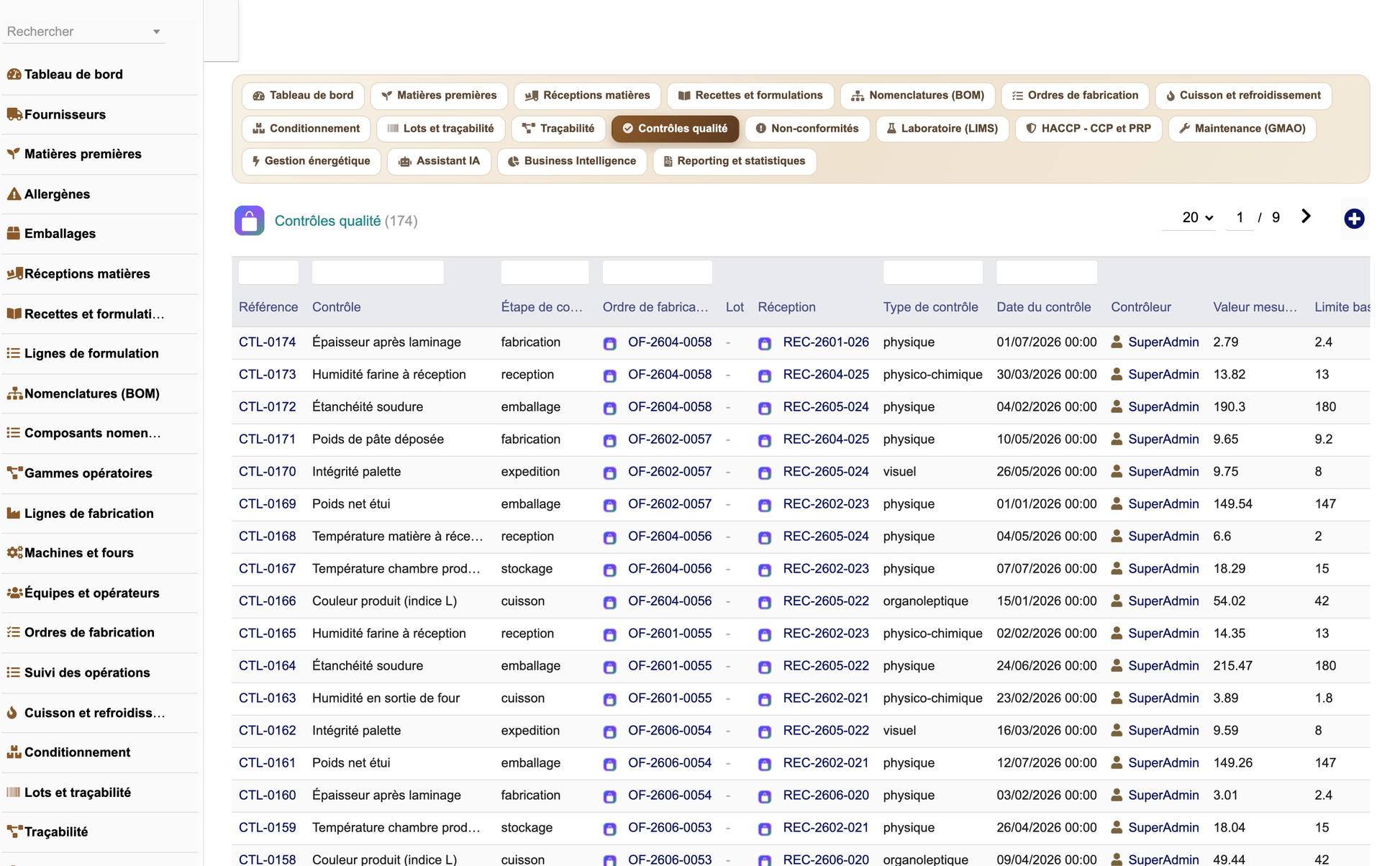Click the Lots et traçabilité barcode icon in sidebar
The image size is (1400, 866).
[x=14, y=793]
